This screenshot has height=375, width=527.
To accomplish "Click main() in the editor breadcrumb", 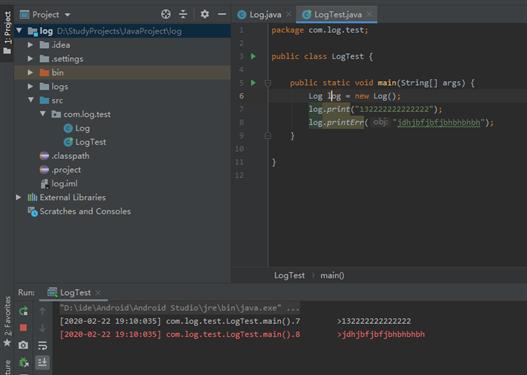I will pyautogui.click(x=332, y=275).
